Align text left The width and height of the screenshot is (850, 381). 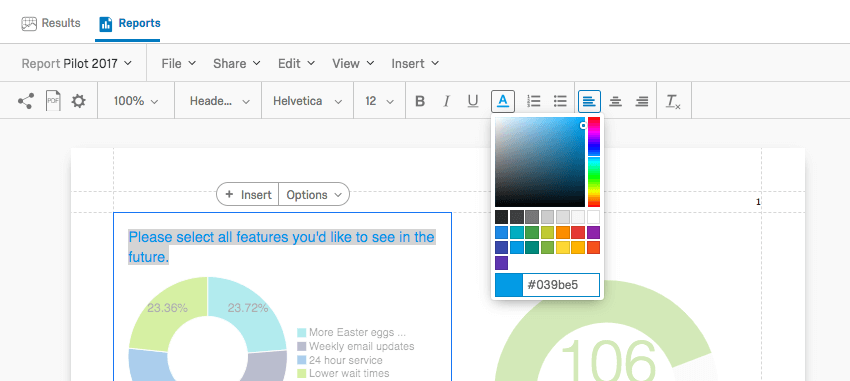[589, 101]
